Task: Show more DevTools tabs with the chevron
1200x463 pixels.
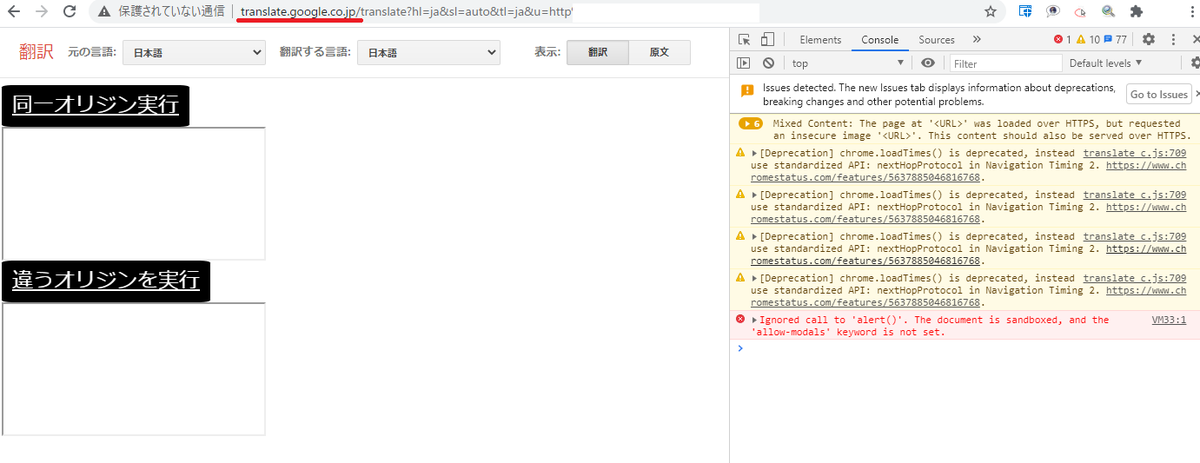Action: point(976,40)
